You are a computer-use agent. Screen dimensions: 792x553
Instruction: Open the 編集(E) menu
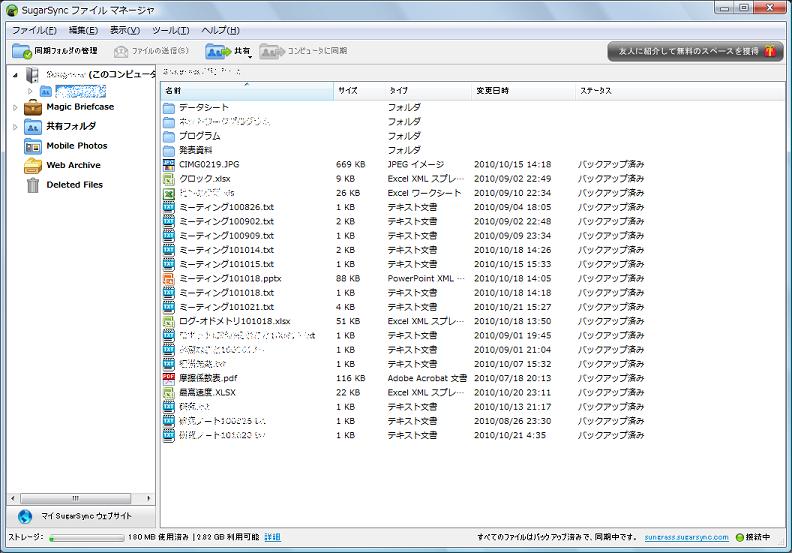tap(83, 30)
